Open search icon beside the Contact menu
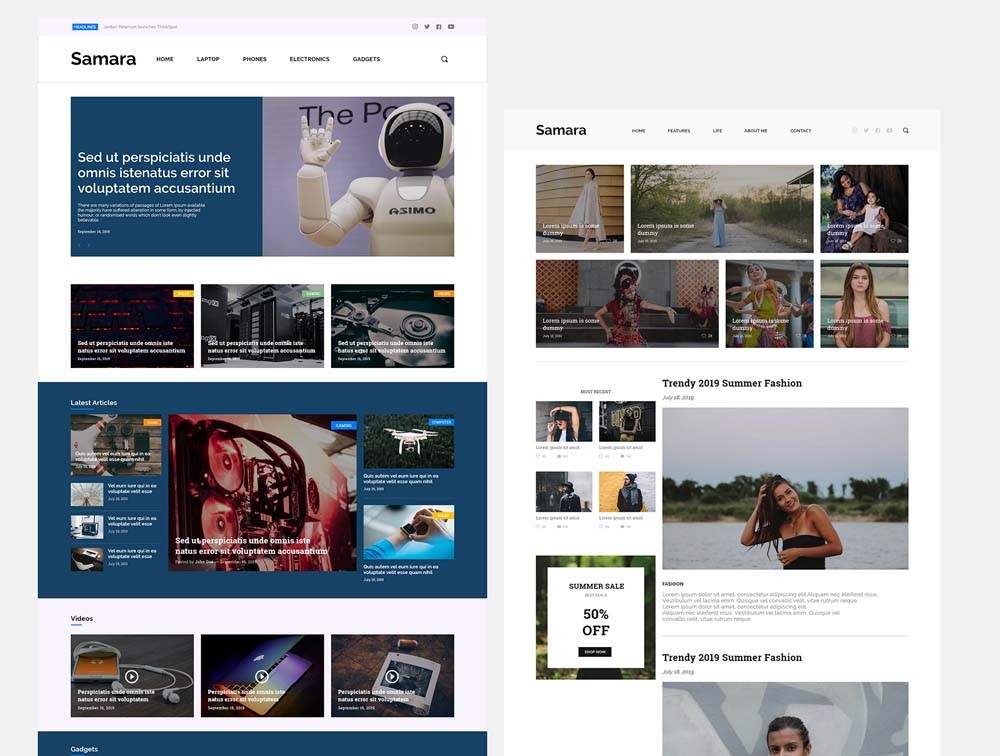This screenshot has width=1000, height=756. click(906, 130)
